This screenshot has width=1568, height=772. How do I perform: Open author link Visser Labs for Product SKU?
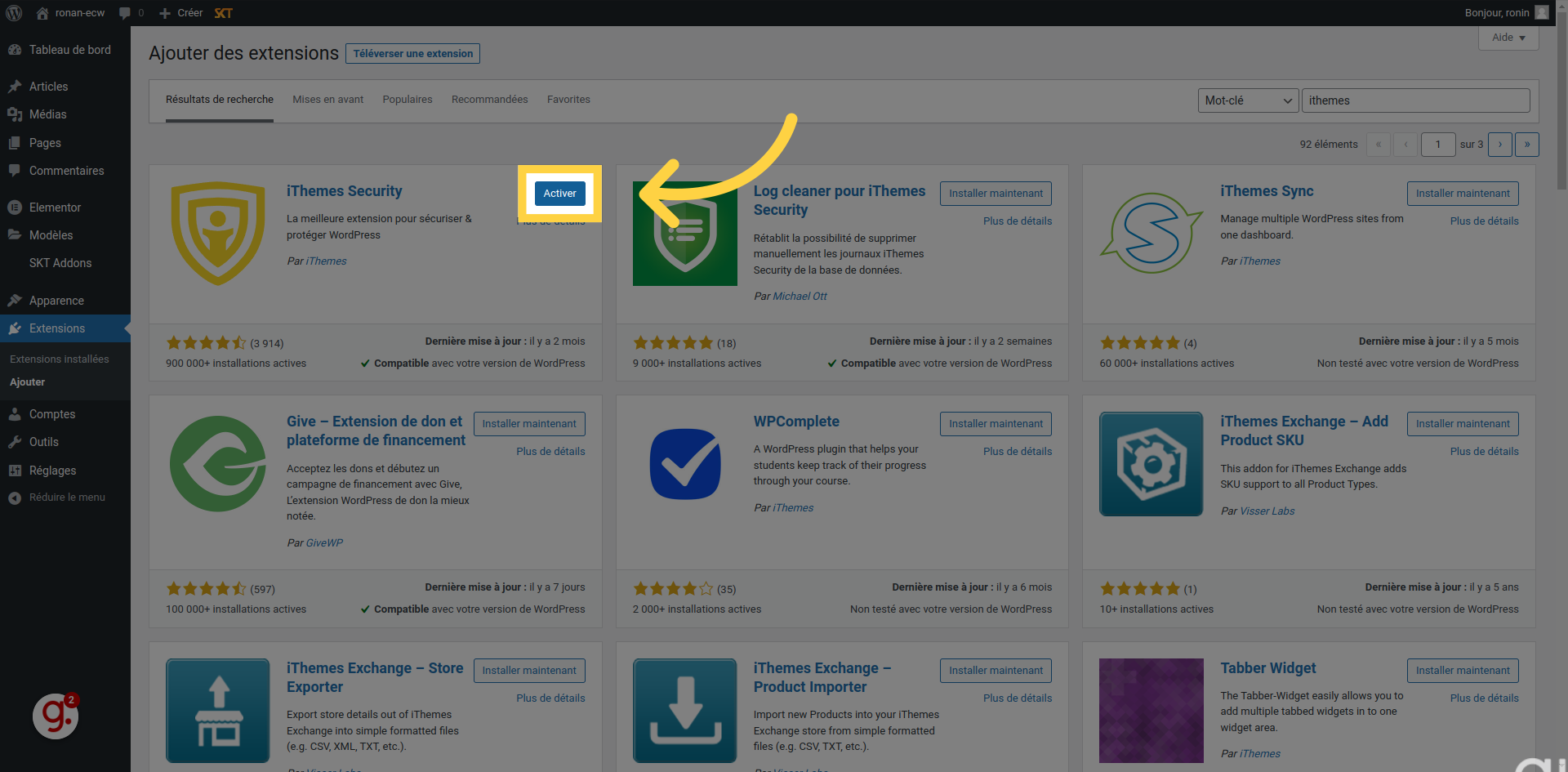coord(1267,511)
